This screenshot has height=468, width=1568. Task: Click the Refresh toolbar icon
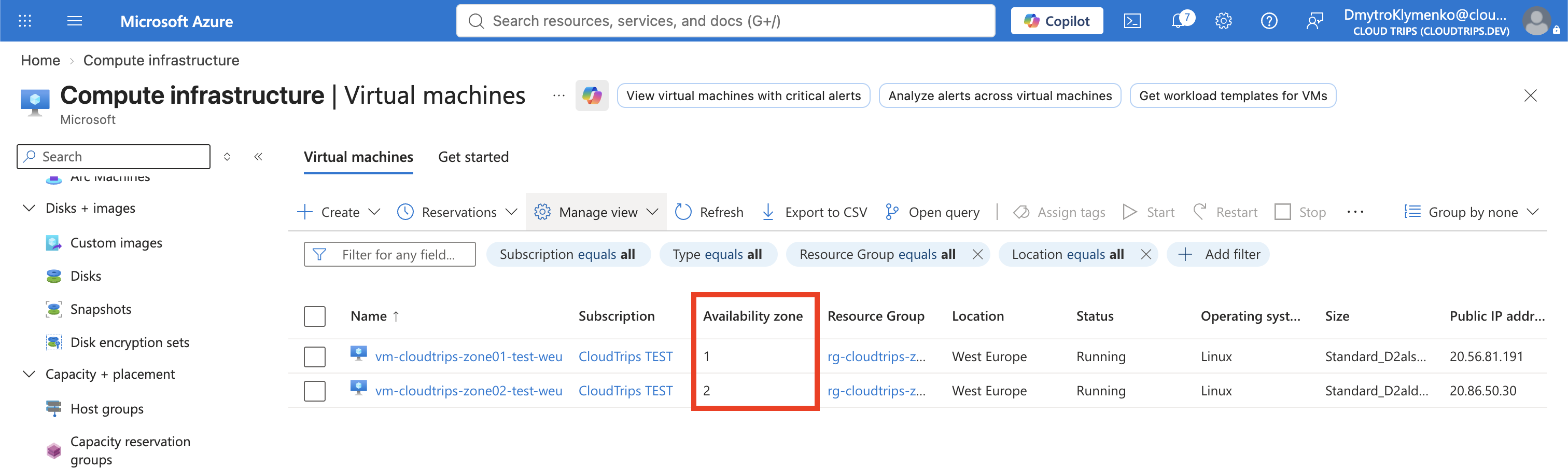tap(683, 212)
